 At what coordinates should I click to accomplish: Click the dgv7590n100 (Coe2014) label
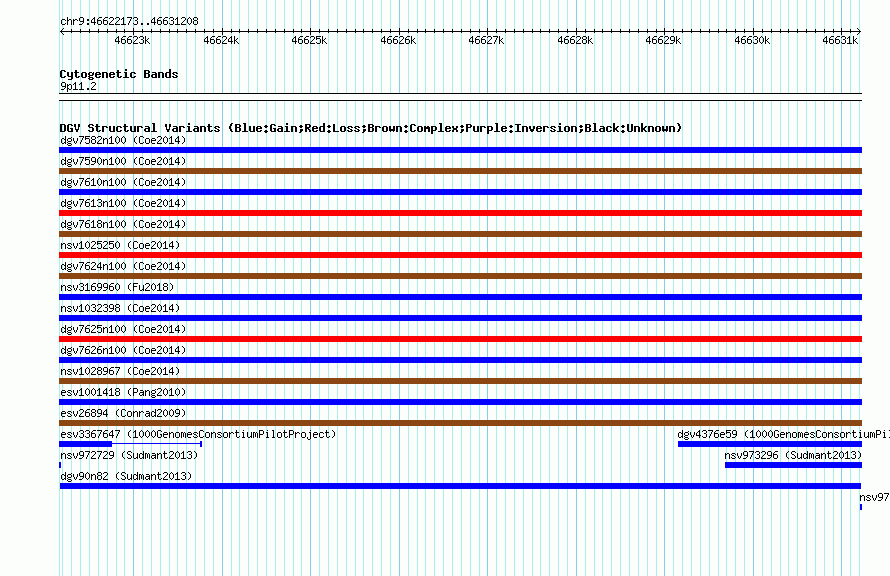123,161
